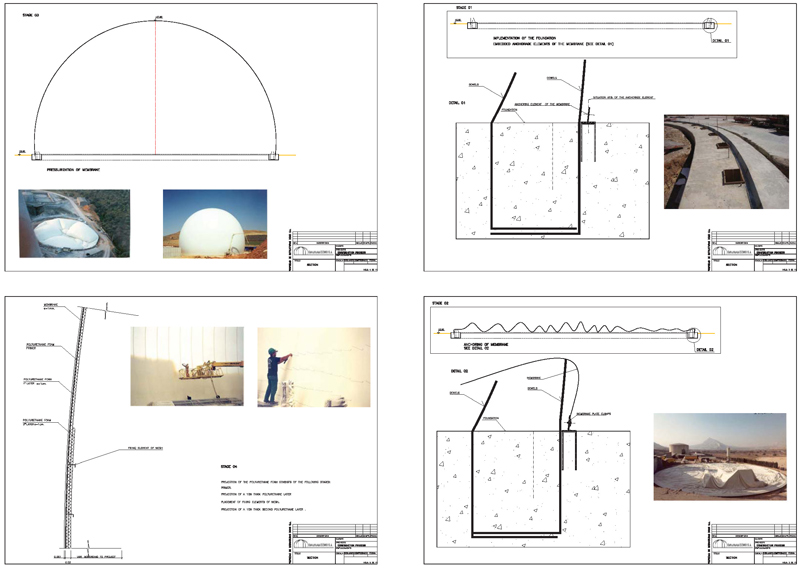The image size is (800, 569).
Task: Click the dome logo in the Stage 02 title block
Action: tap(720, 544)
